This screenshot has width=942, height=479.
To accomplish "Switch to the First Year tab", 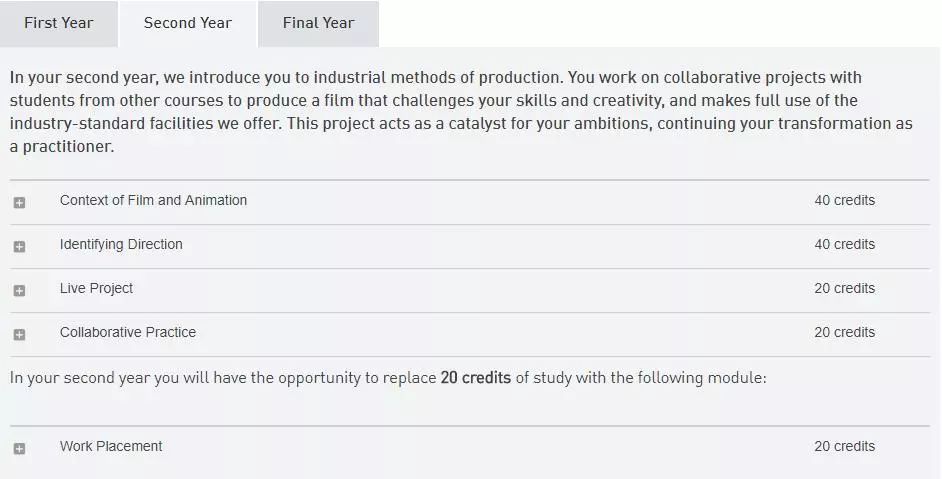I will click(x=58, y=23).
